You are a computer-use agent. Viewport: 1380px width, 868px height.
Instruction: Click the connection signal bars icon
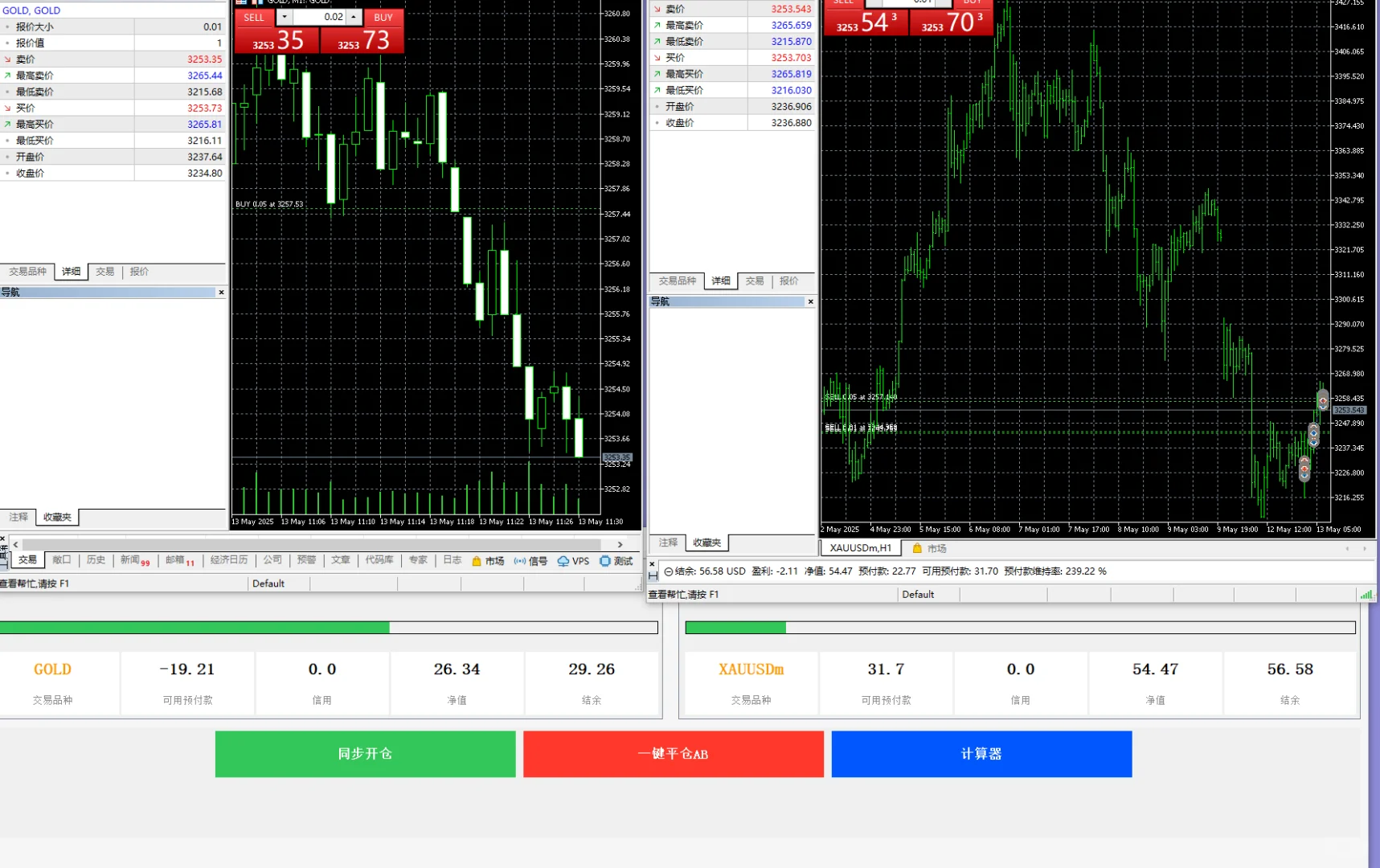pos(1366,595)
